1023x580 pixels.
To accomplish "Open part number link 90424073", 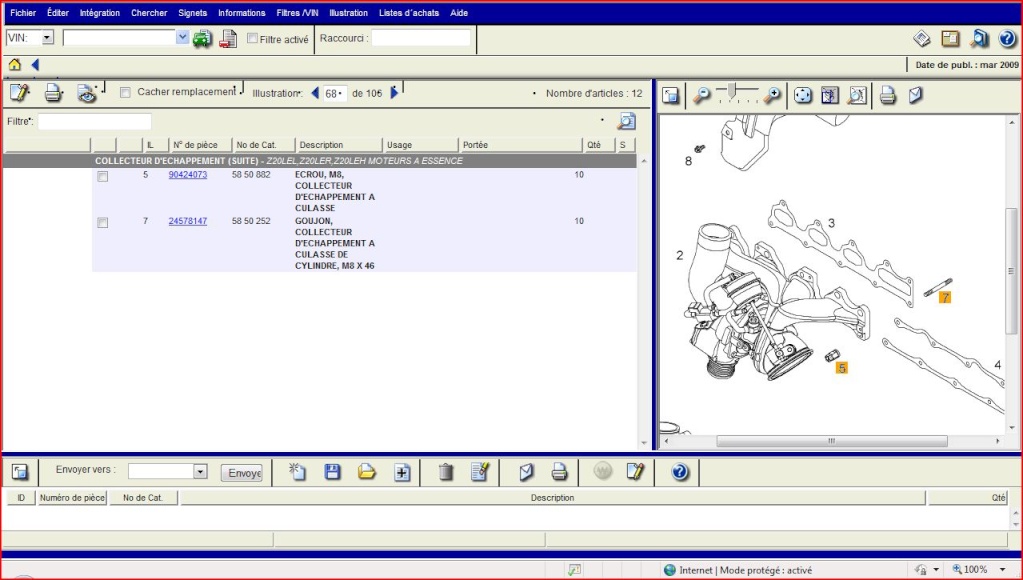I will pyautogui.click(x=188, y=175).
